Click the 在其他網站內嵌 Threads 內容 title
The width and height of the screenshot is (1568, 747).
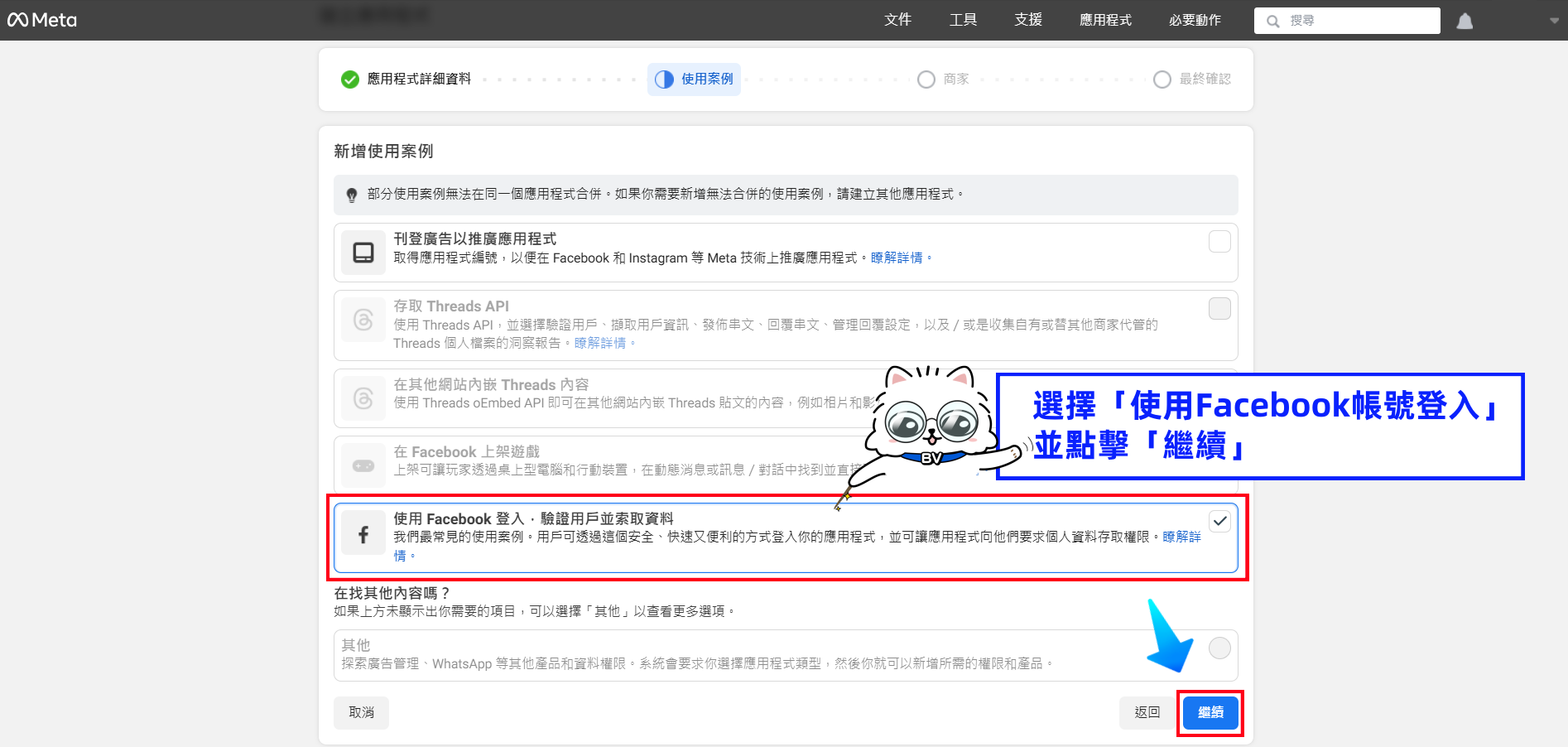491,384
